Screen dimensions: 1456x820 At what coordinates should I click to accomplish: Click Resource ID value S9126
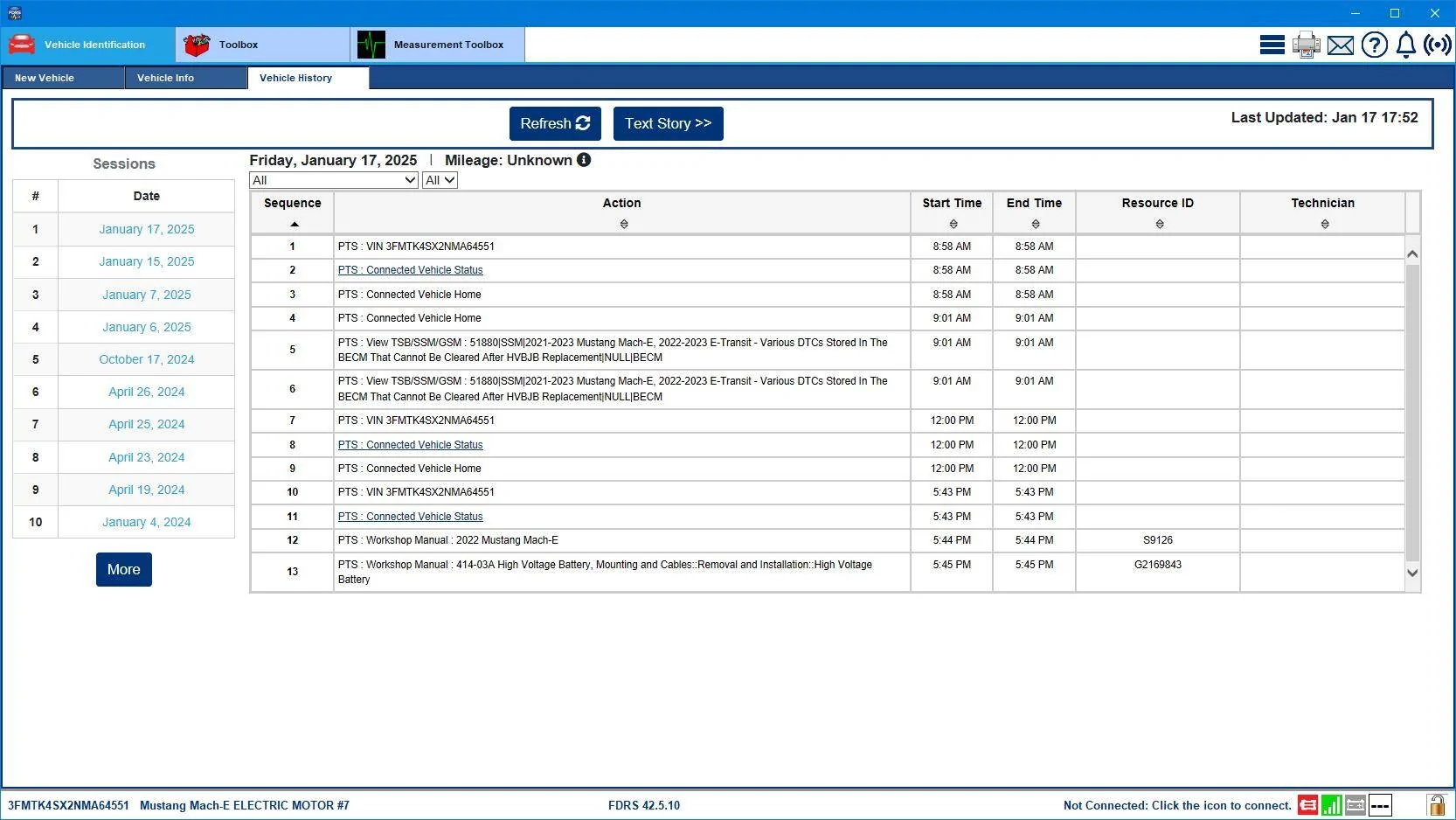(x=1158, y=540)
